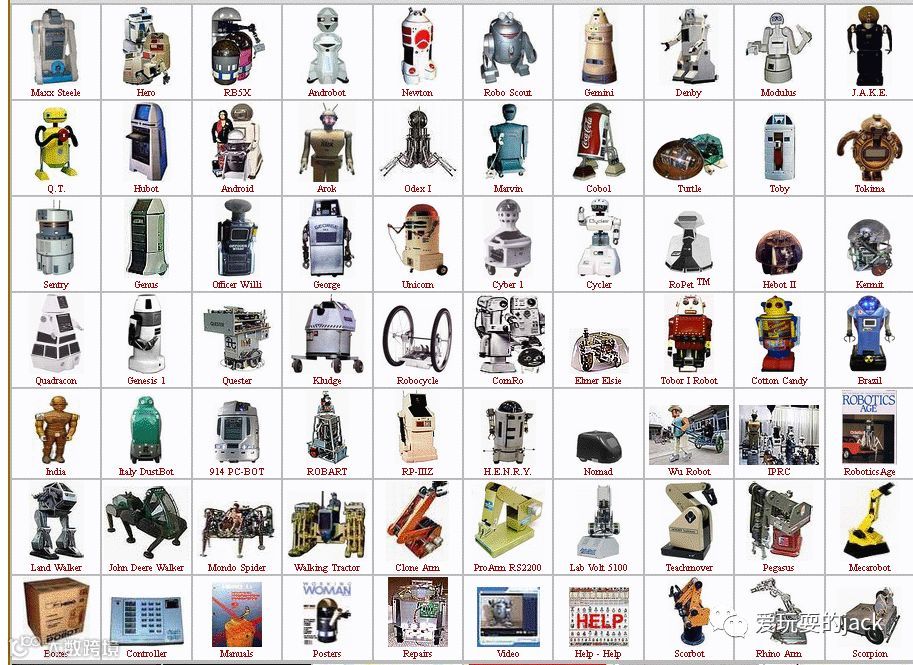Click the Repairs category thumbnail
The height and width of the screenshot is (665, 913).
click(417, 612)
